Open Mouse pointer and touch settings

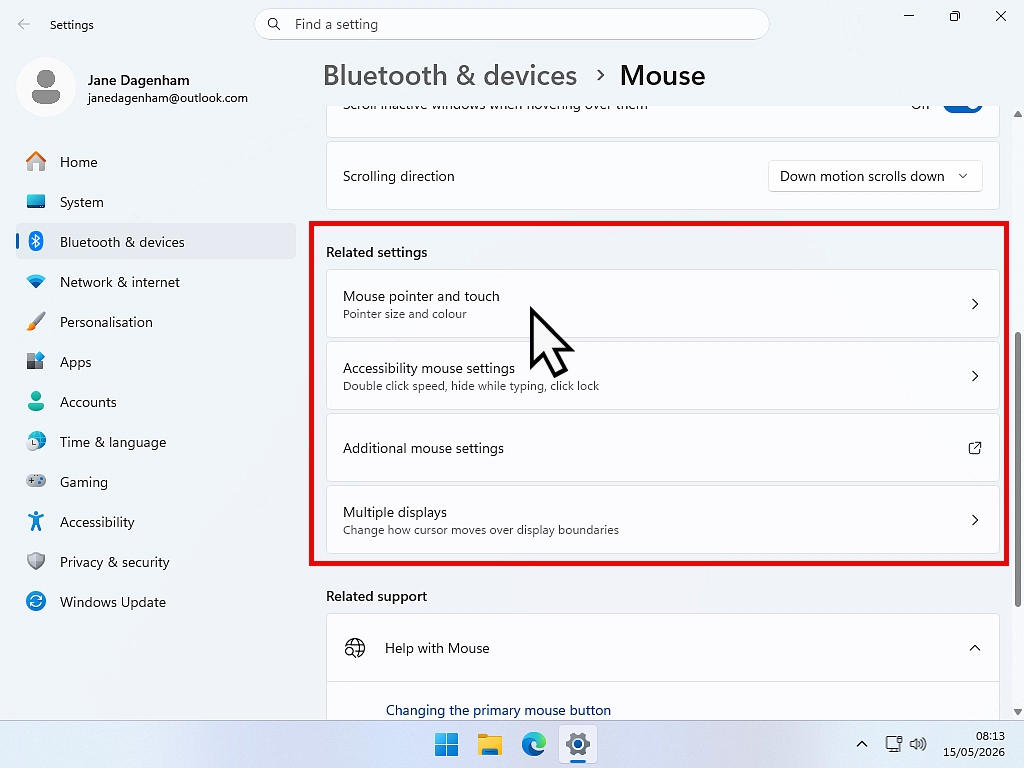point(663,304)
